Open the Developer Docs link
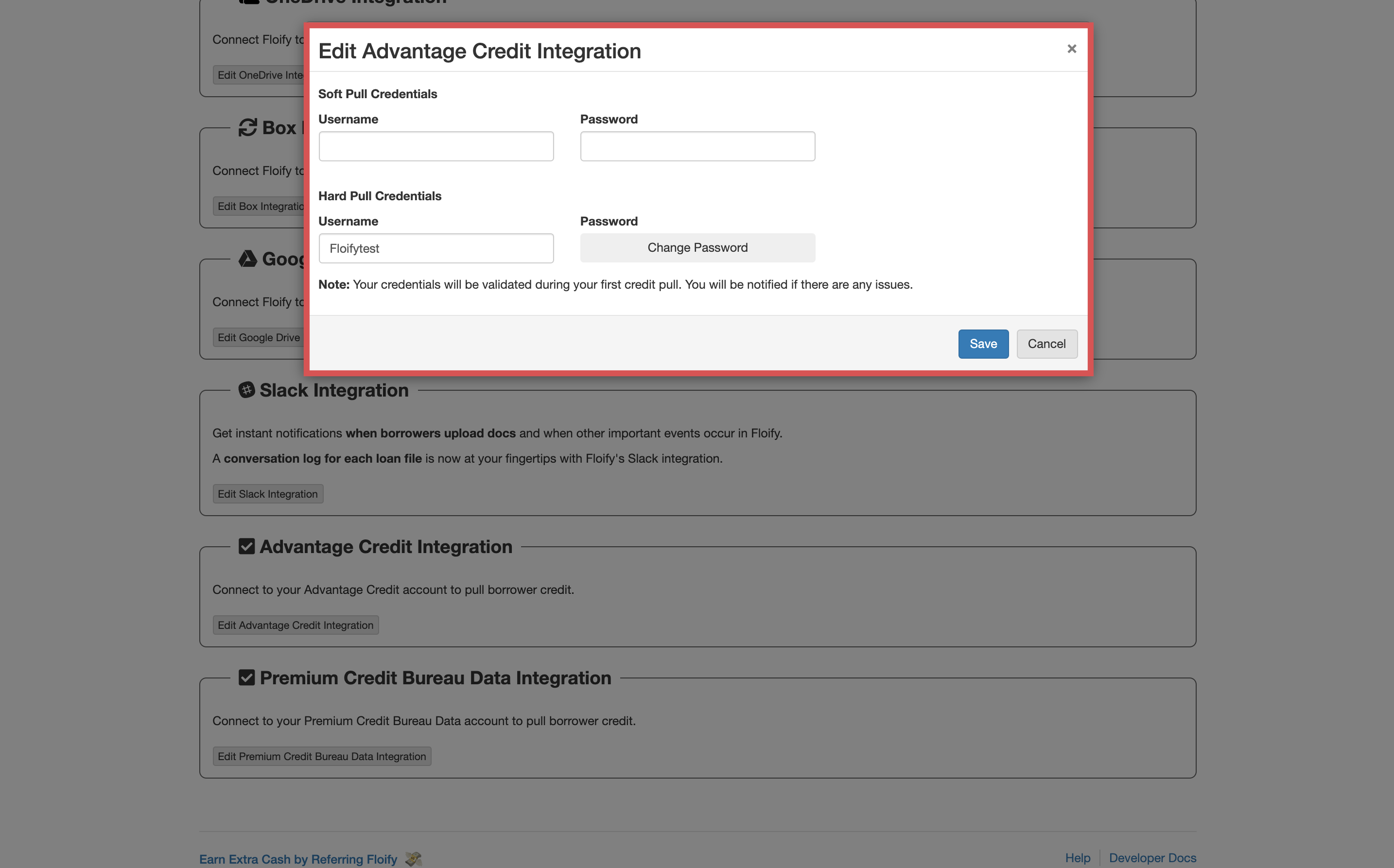This screenshot has width=1394, height=868. [x=1152, y=858]
